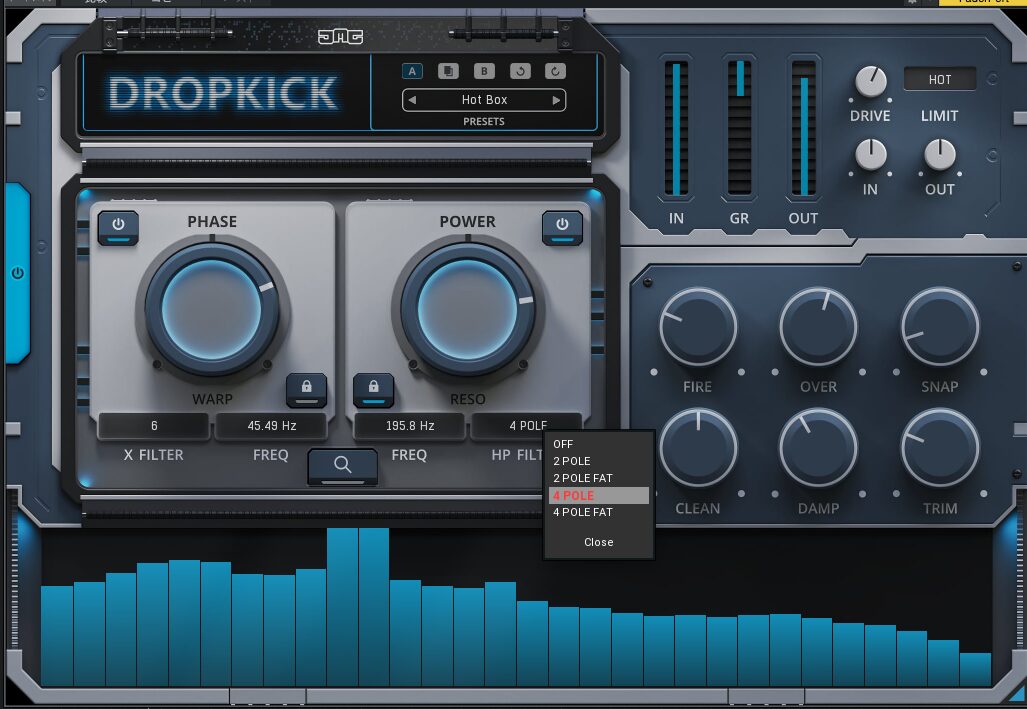Redo the last change
This screenshot has width=1027, height=709.
point(555,71)
